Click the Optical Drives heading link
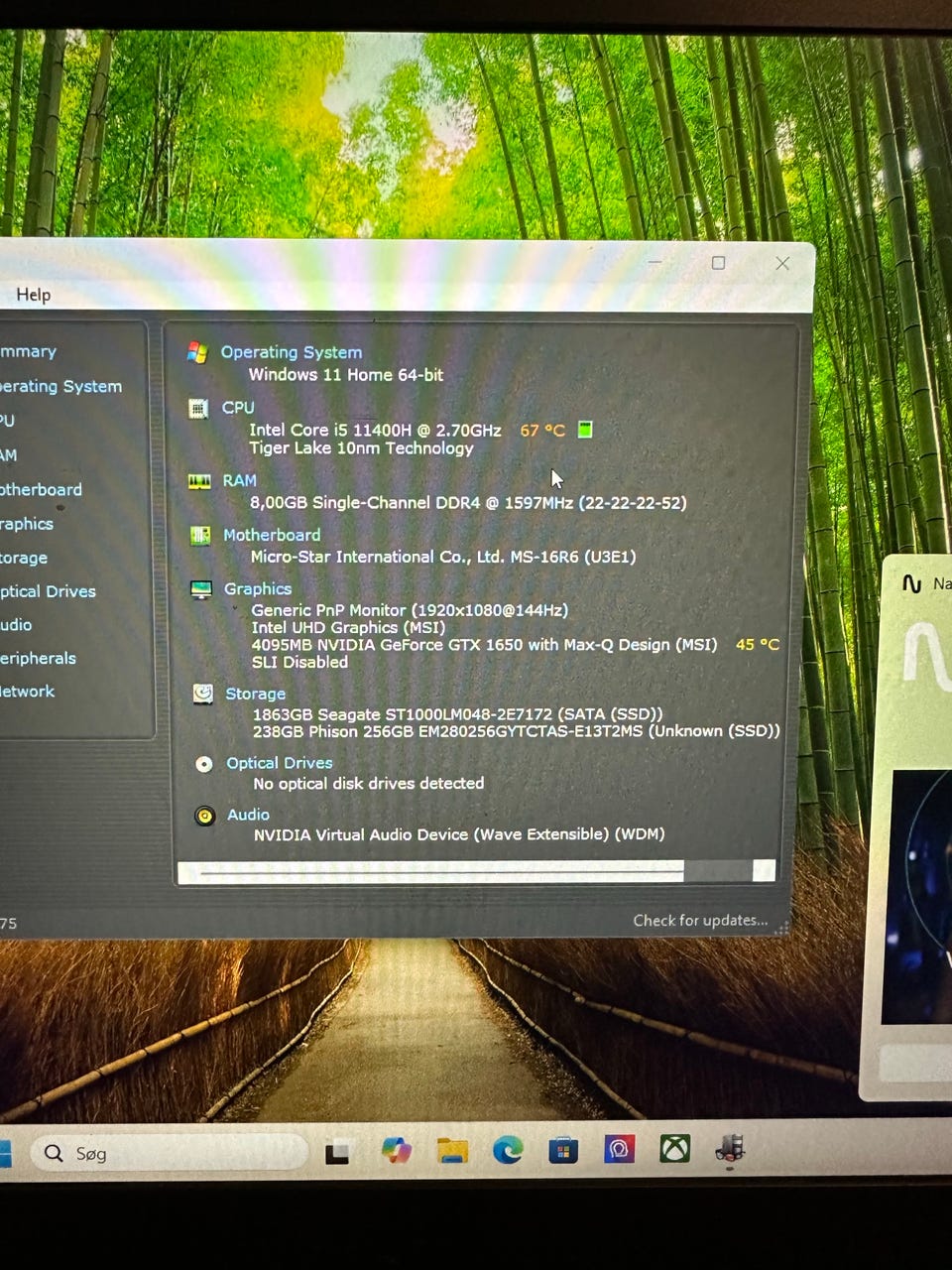Viewport: 952px width, 1270px height. tap(280, 763)
